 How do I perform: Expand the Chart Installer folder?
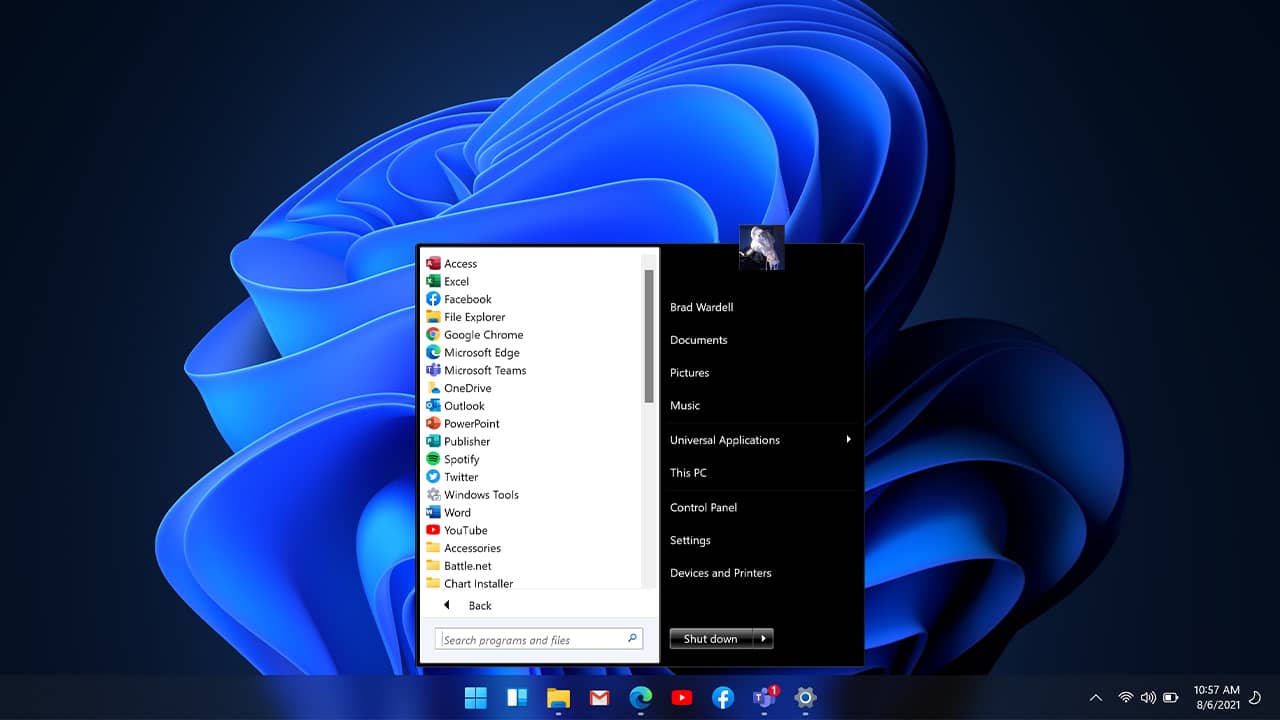(470, 583)
